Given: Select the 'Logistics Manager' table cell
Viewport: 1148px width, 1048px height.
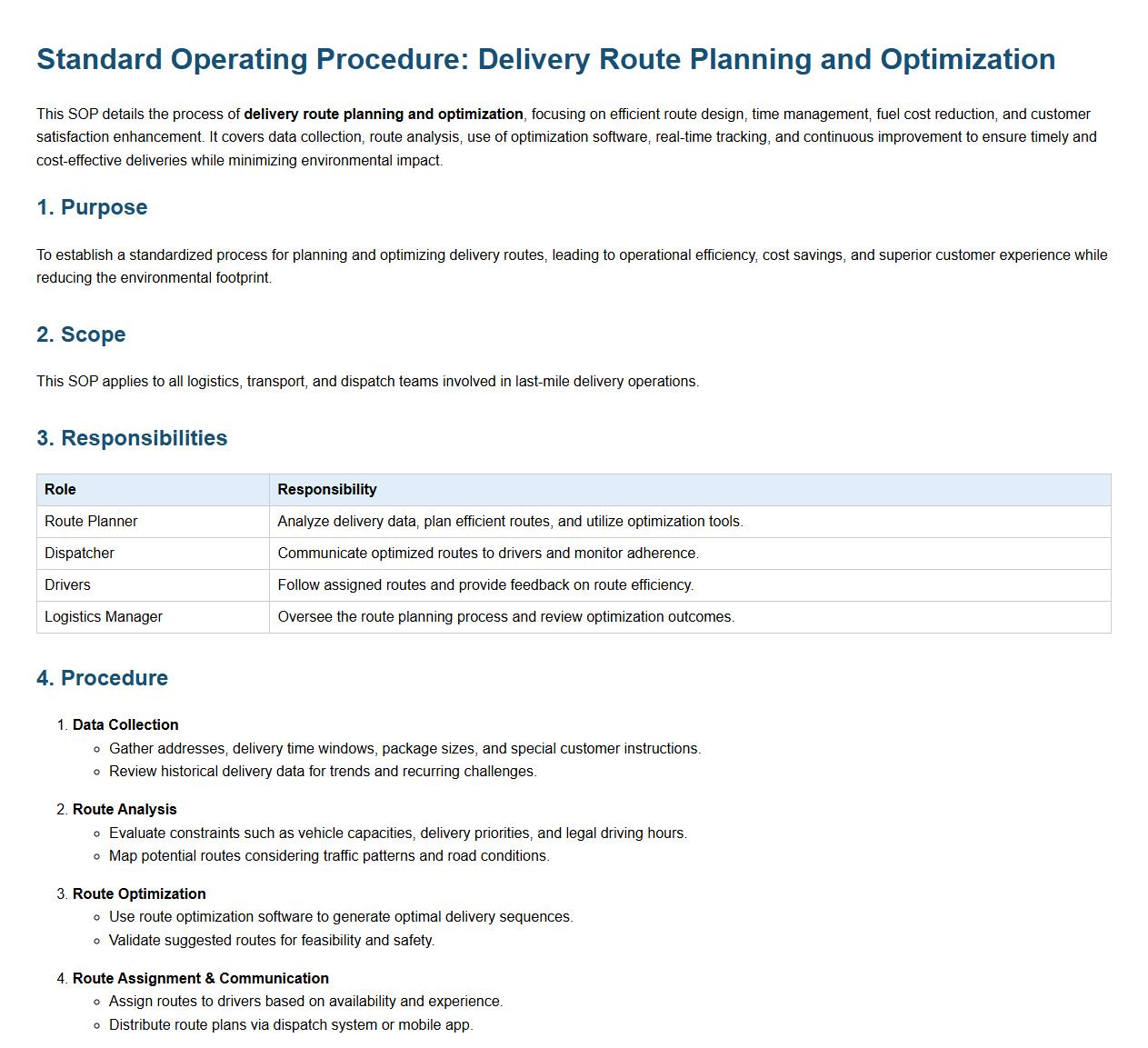Looking at the screenshot, I should (104, 617).
